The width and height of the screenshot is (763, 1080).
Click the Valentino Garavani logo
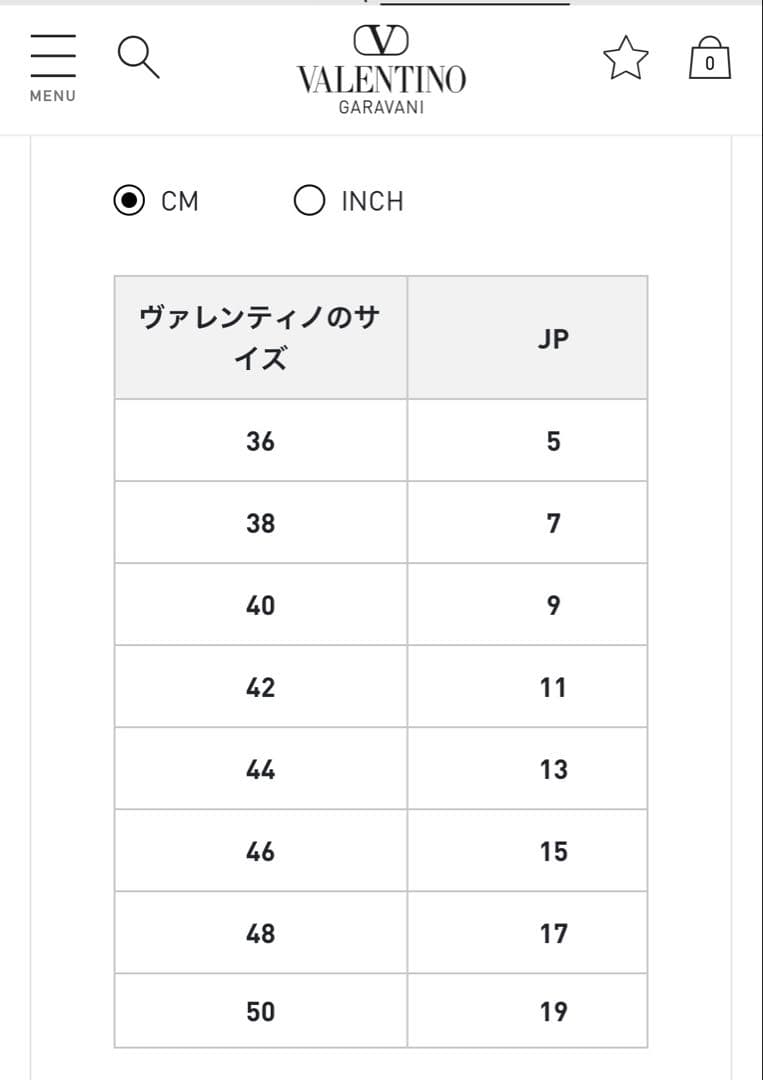point(381,70)
